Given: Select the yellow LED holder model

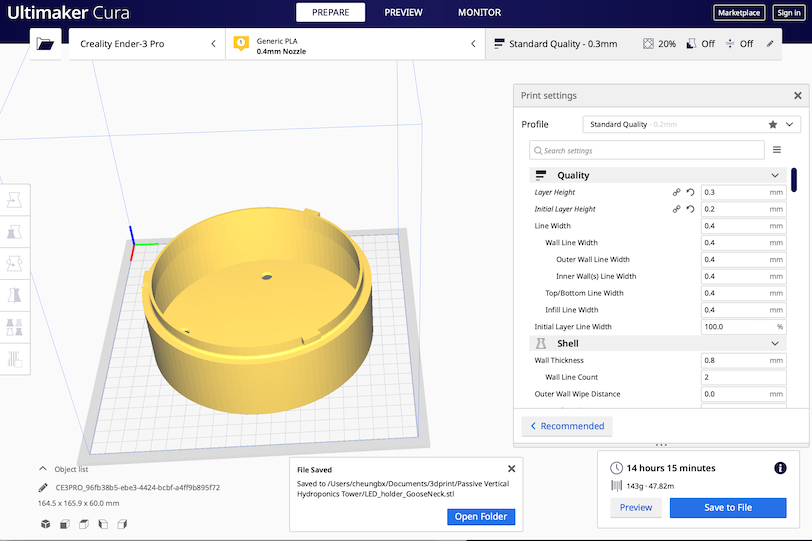Looking at the screenshot, I should tap(257, 310).
